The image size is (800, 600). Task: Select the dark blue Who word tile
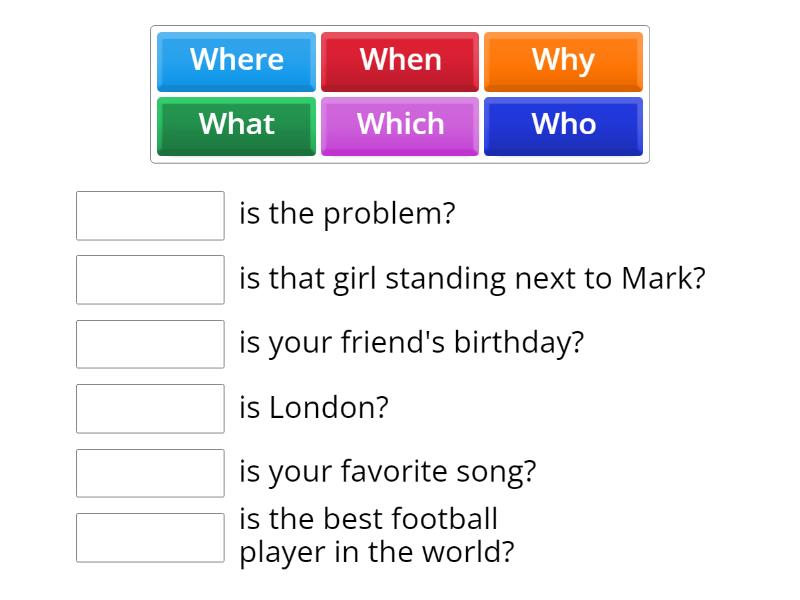(x=564, y=125)
